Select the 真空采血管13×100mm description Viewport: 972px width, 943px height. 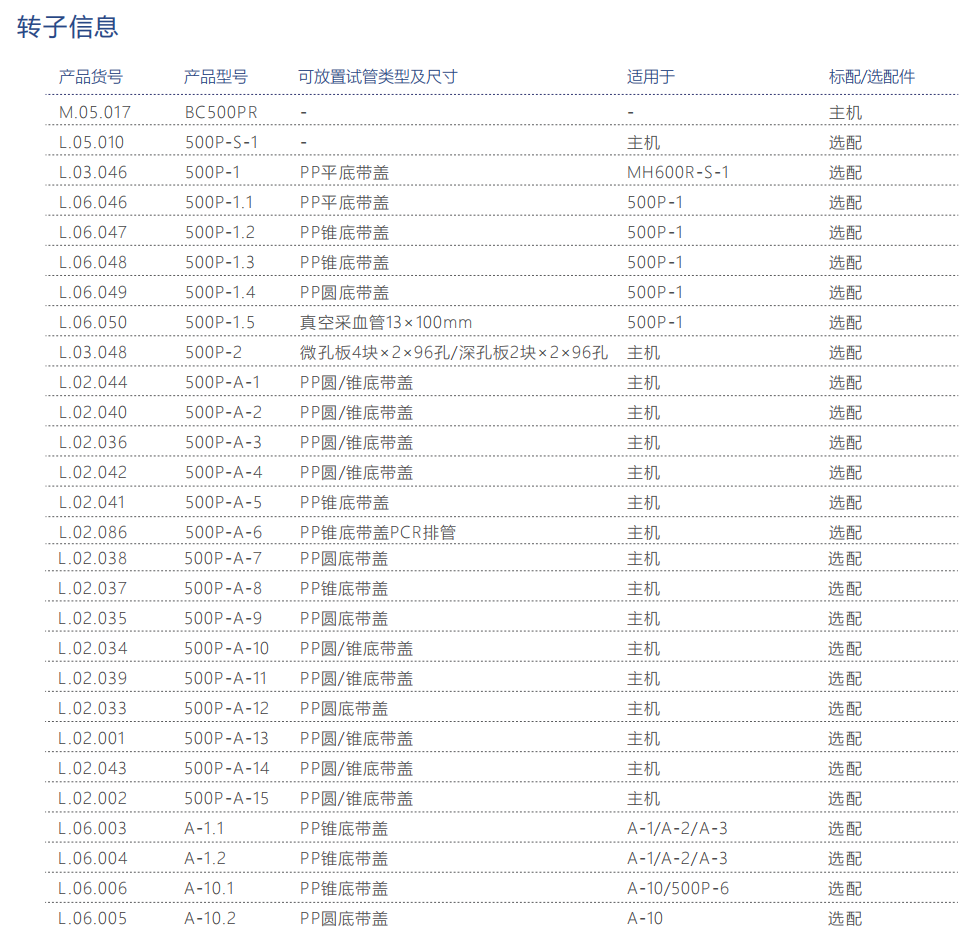(386, 323)
